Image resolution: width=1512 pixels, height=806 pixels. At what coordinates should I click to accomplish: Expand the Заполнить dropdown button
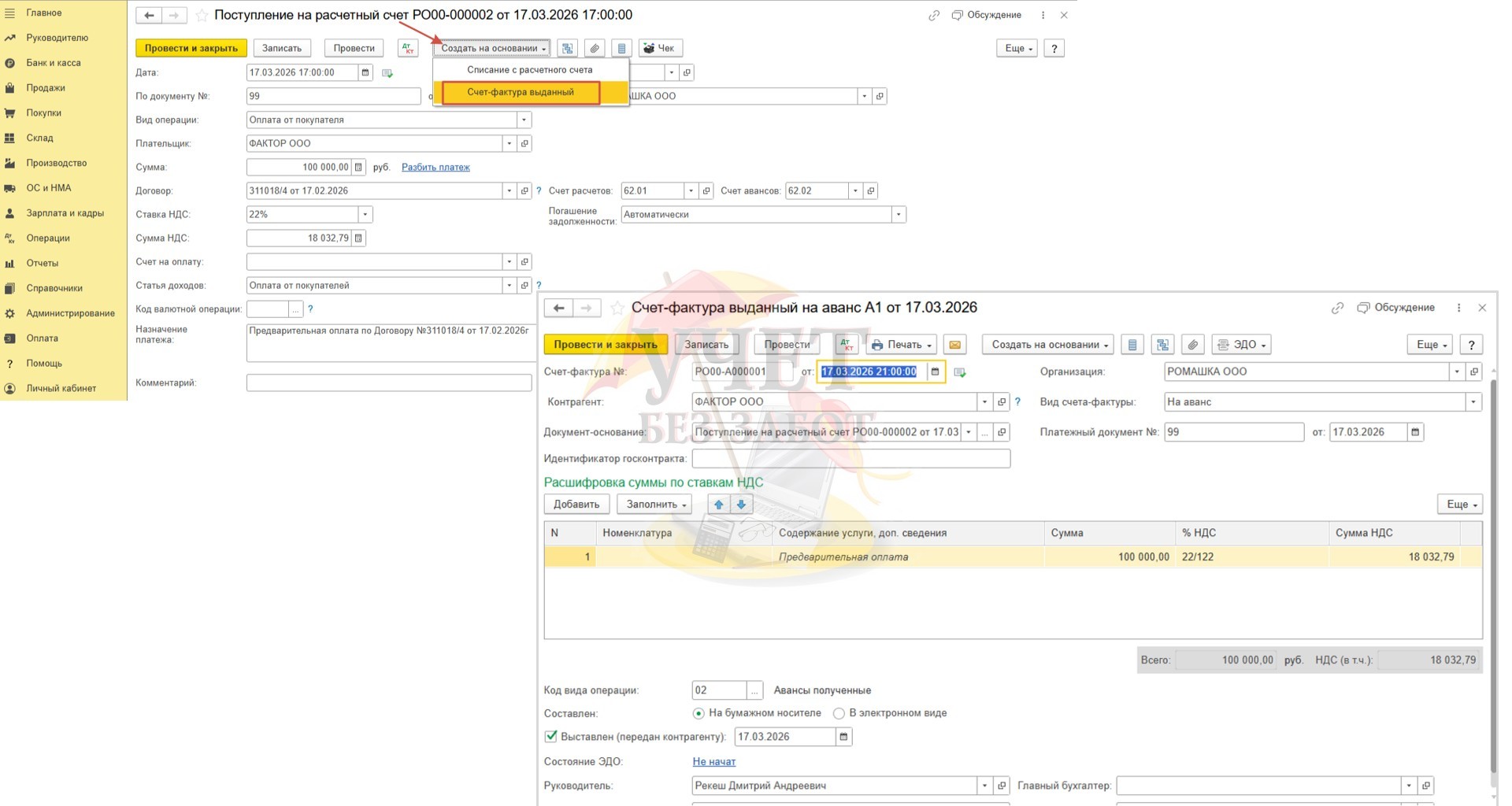(x=656, y=505)
